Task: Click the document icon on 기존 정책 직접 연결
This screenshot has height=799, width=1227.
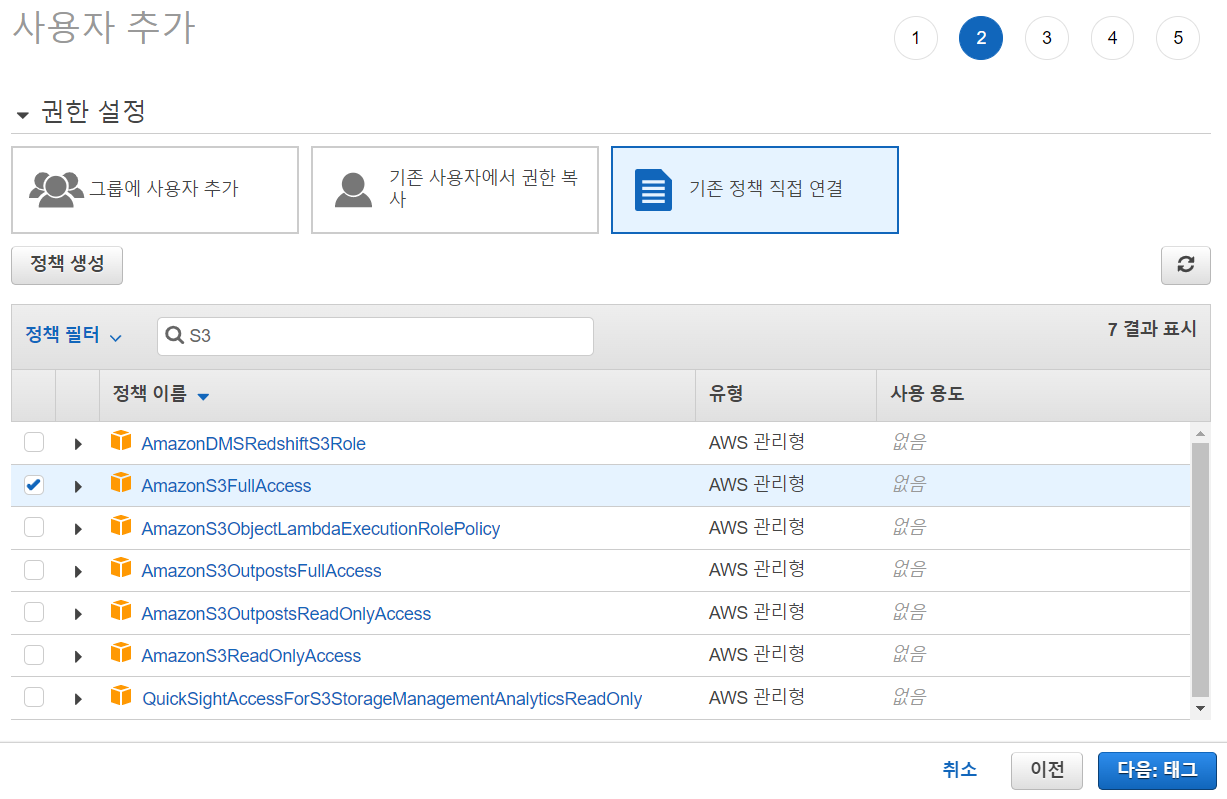Action: (x=653, y=190)
